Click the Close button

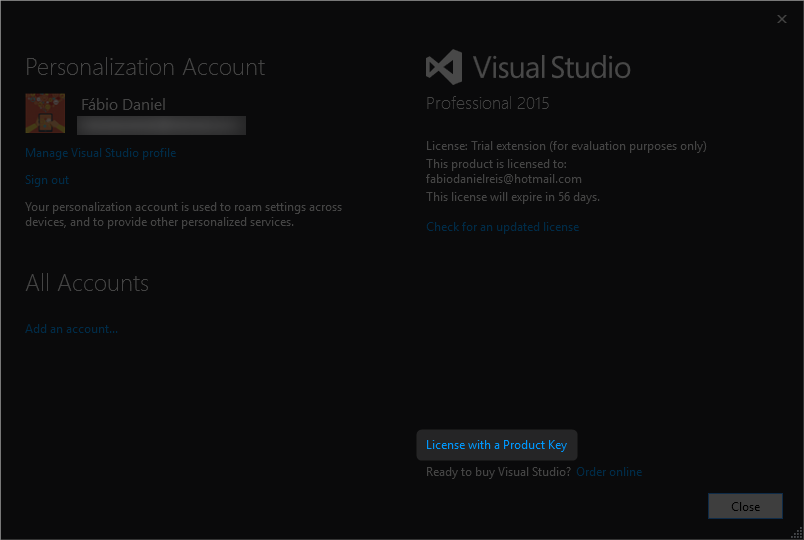pos(745,506)
